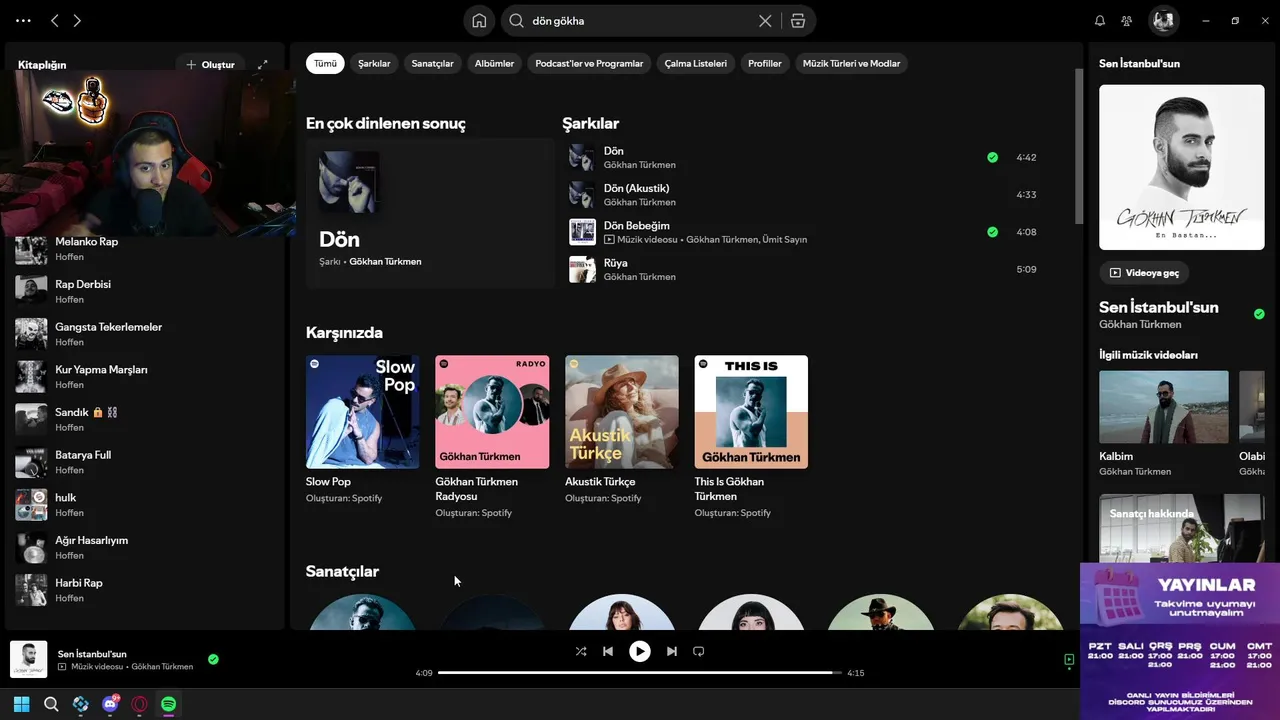Open Sen İstanbul'sun album art in right panel
This screenshot has width=1280, height=720.
1182,167
